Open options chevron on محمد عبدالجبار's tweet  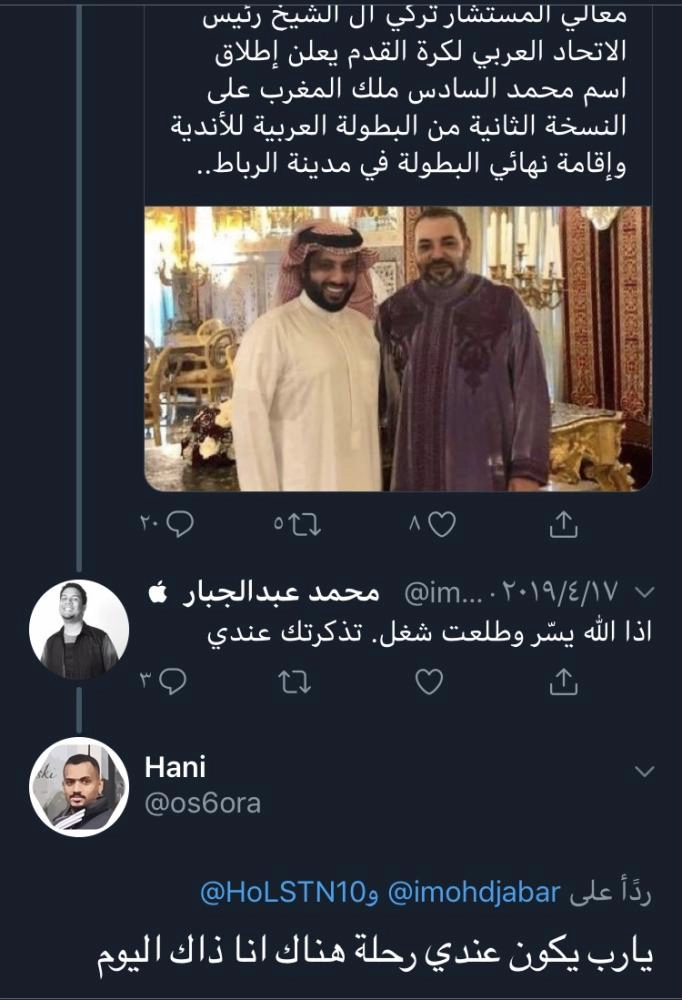pos(645,594)
